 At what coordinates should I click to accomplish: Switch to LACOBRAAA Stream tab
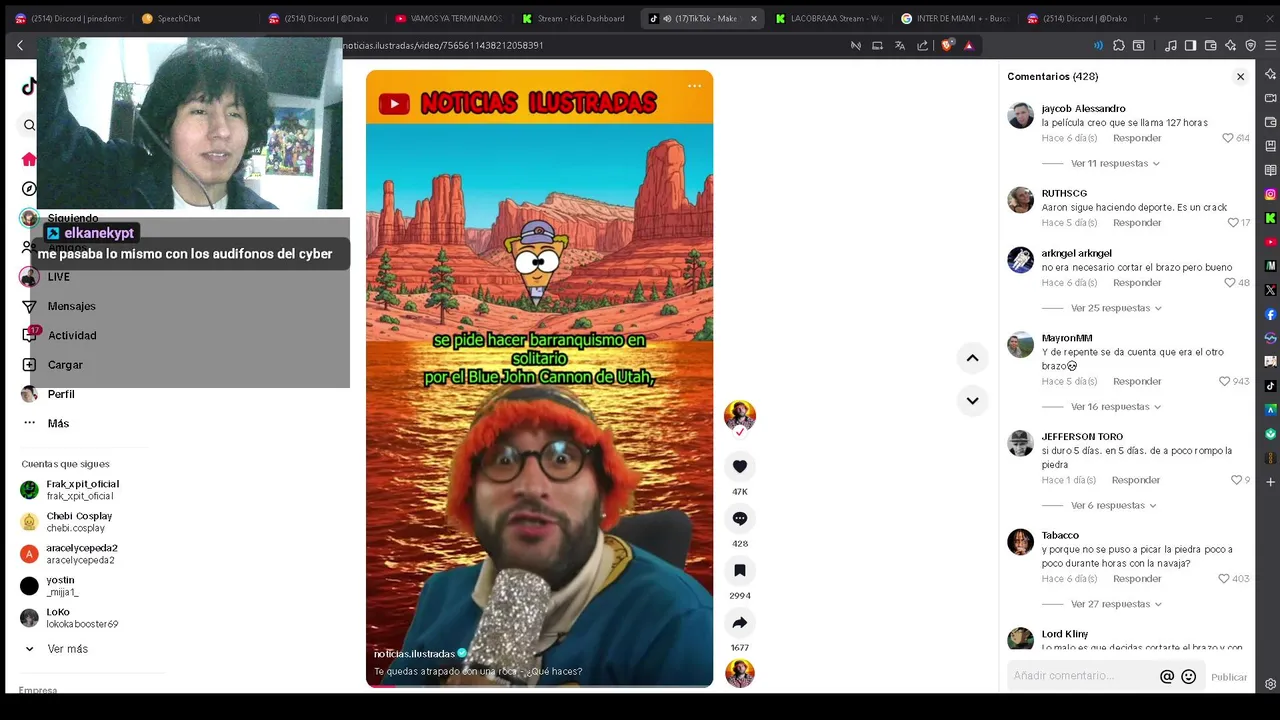[829, 18]
